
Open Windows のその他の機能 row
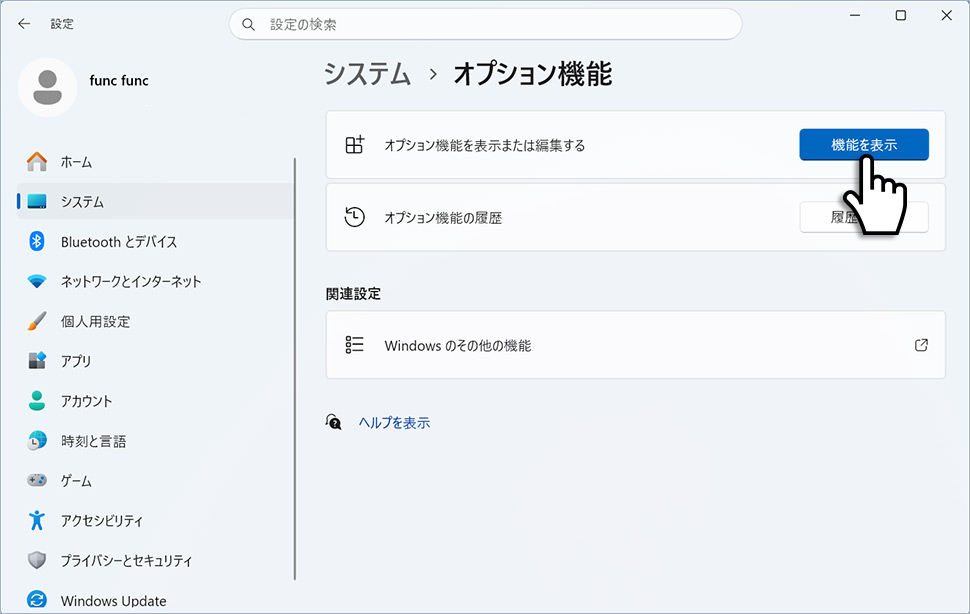click(x=635, y=345)
